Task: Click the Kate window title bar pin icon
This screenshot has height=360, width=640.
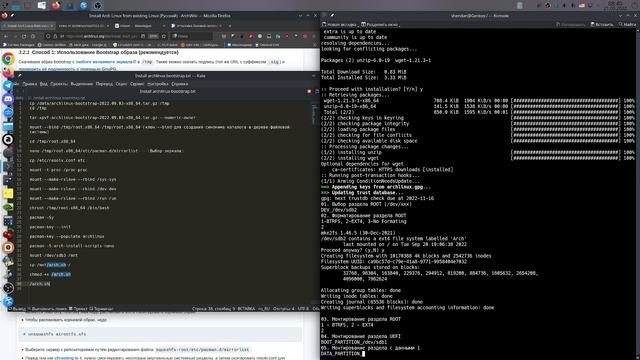Action: pyautogui.click(x=20, y=76)
